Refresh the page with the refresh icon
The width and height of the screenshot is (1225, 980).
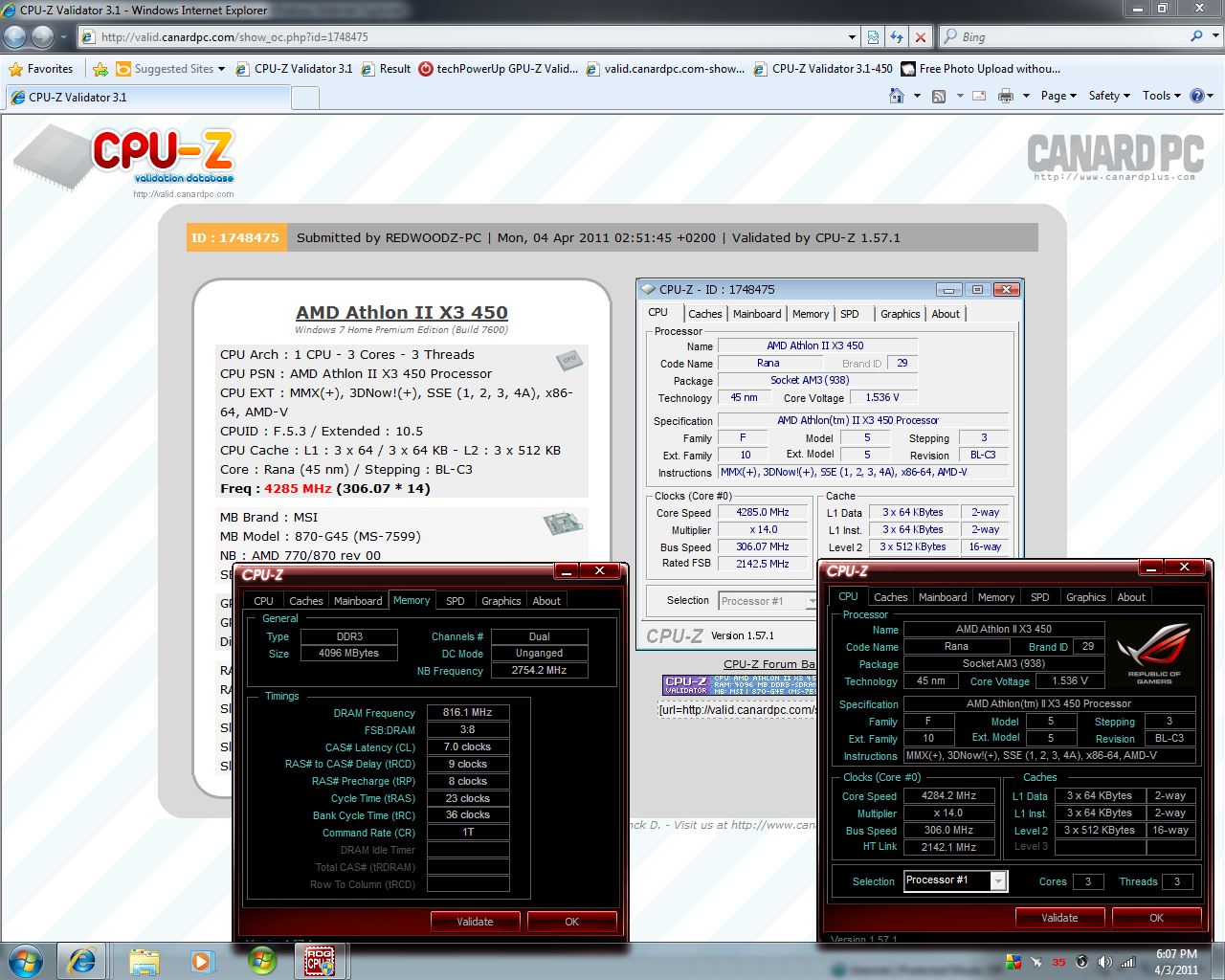(897, 36)
